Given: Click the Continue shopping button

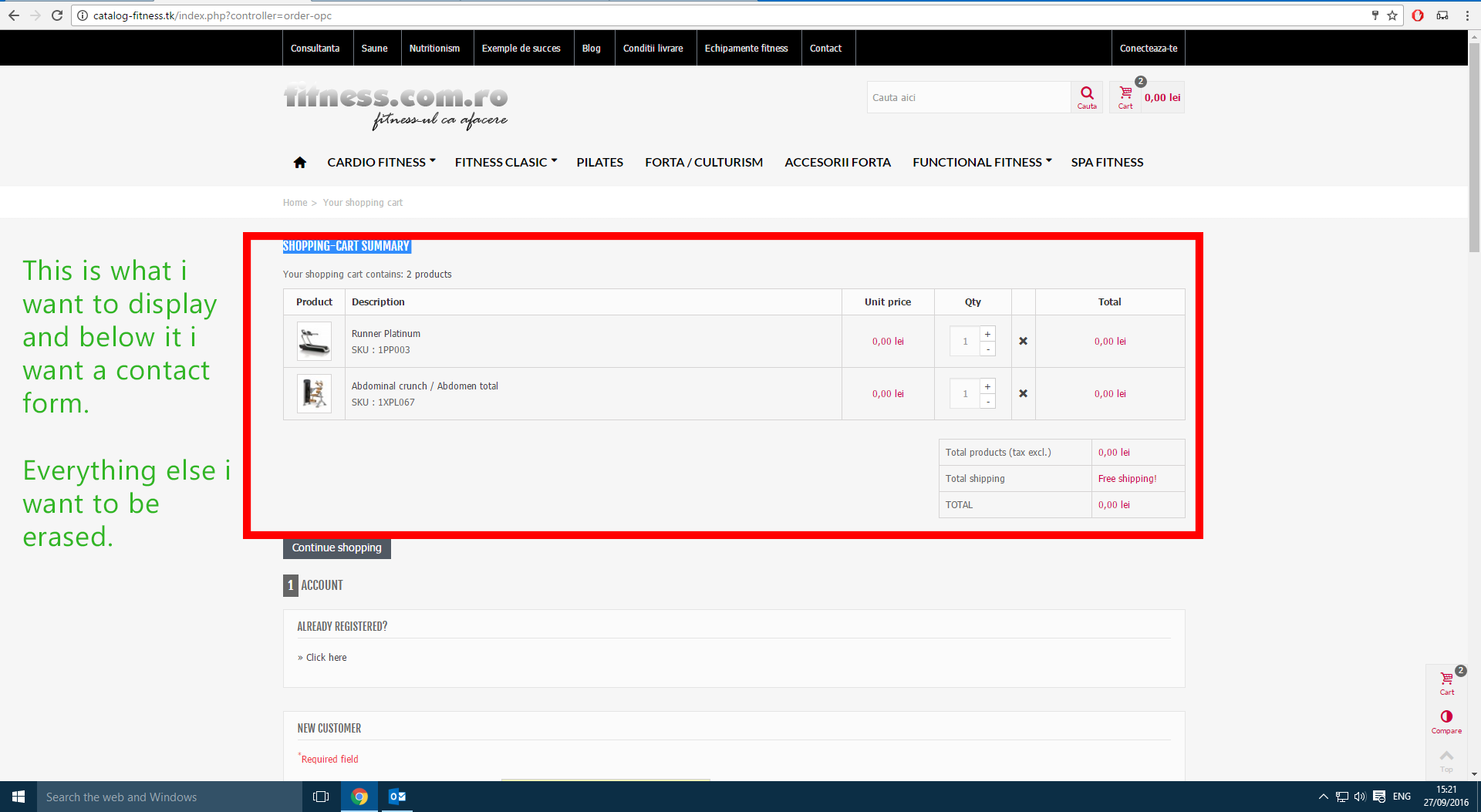Looking at the screenshot, I should 337,548.
